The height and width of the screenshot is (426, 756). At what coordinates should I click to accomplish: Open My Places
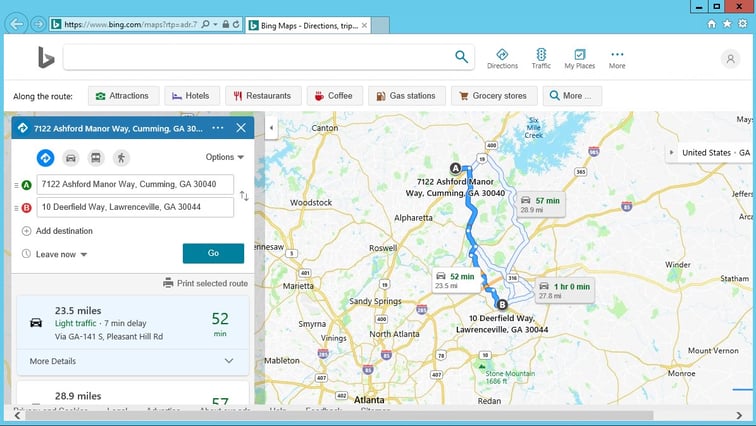coord(580,59)
